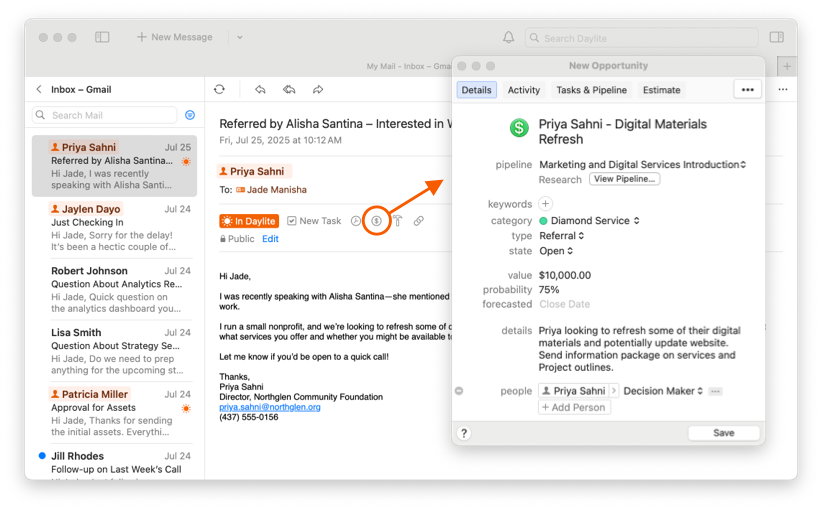Image resolution: width=822 pixels, height=510 pixels.
Task: Select Jaylen Dayo Just Checking In email
Action: [114, 227]
